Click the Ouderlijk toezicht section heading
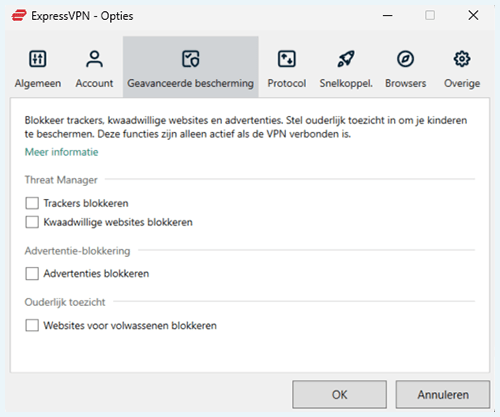Image resolution: width=500 pixels, height=417 pixels. 65,302
